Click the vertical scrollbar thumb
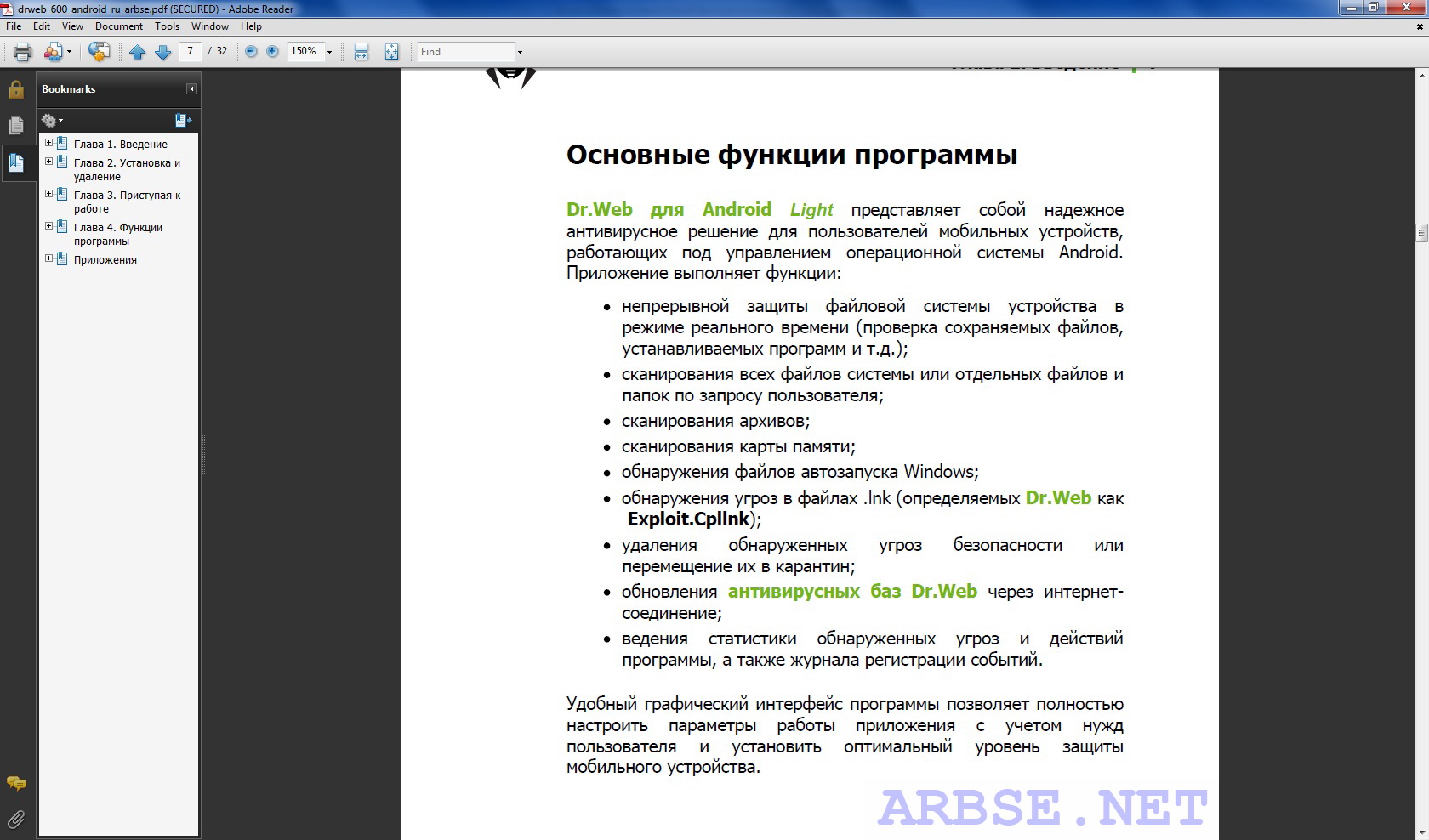The image size is (1429, 840). pyautogui.click(x=1421, y=232)
